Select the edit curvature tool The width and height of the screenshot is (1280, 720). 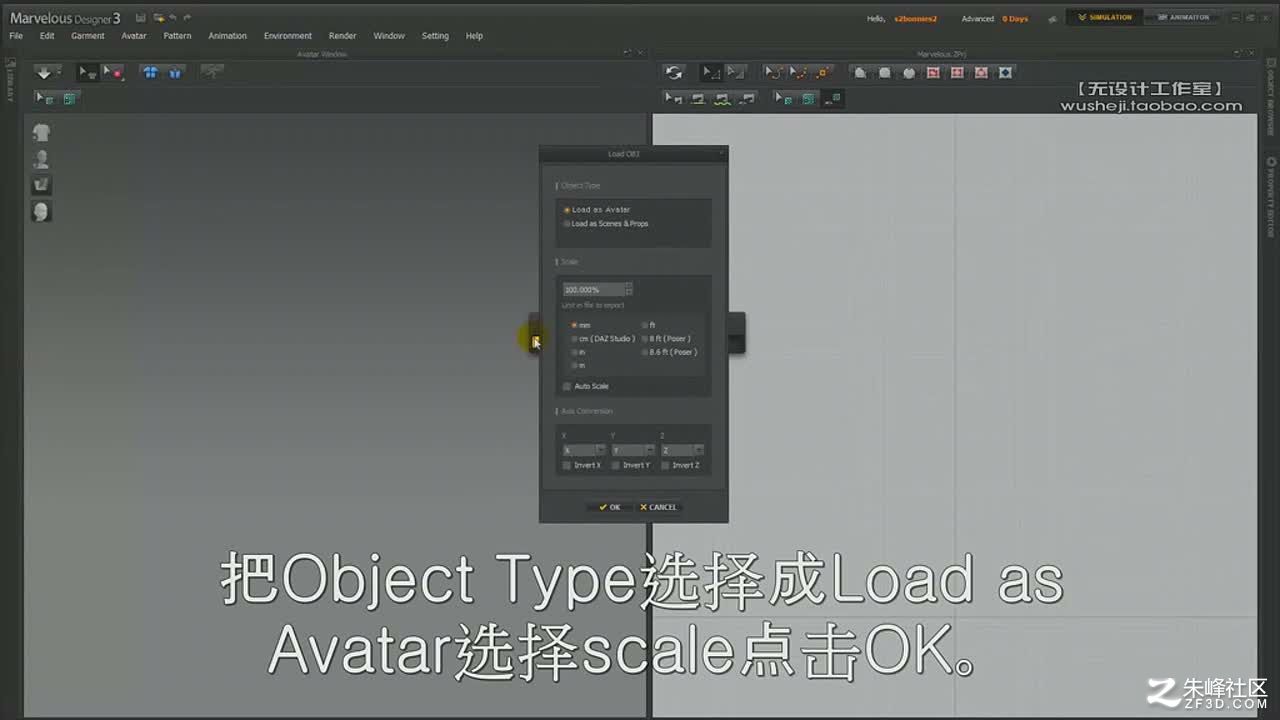[x=773, y=72]
